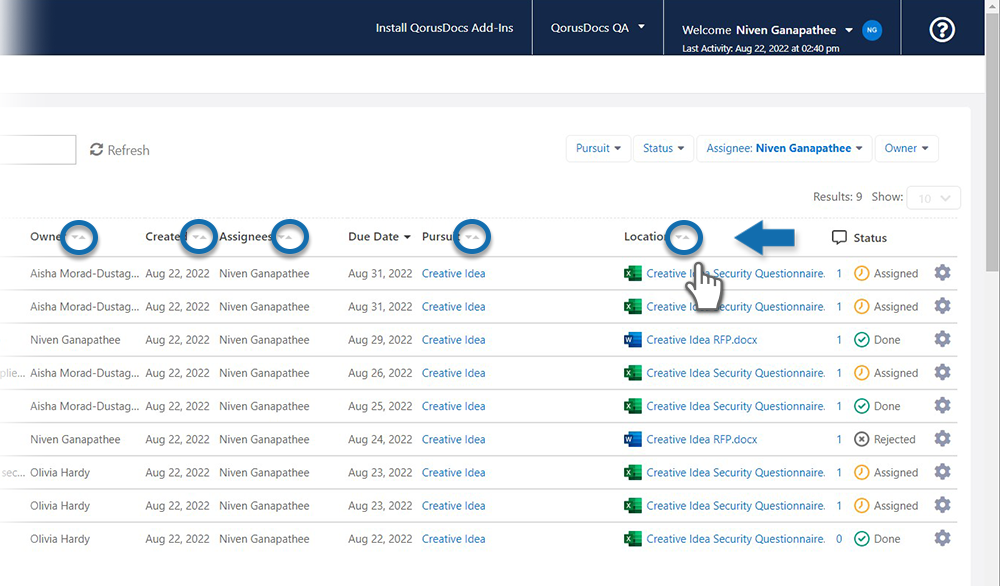Expand the Assignee: Niven Ganapathee filter
This screenshot has width=1000, height=586.
coord(784,148)
